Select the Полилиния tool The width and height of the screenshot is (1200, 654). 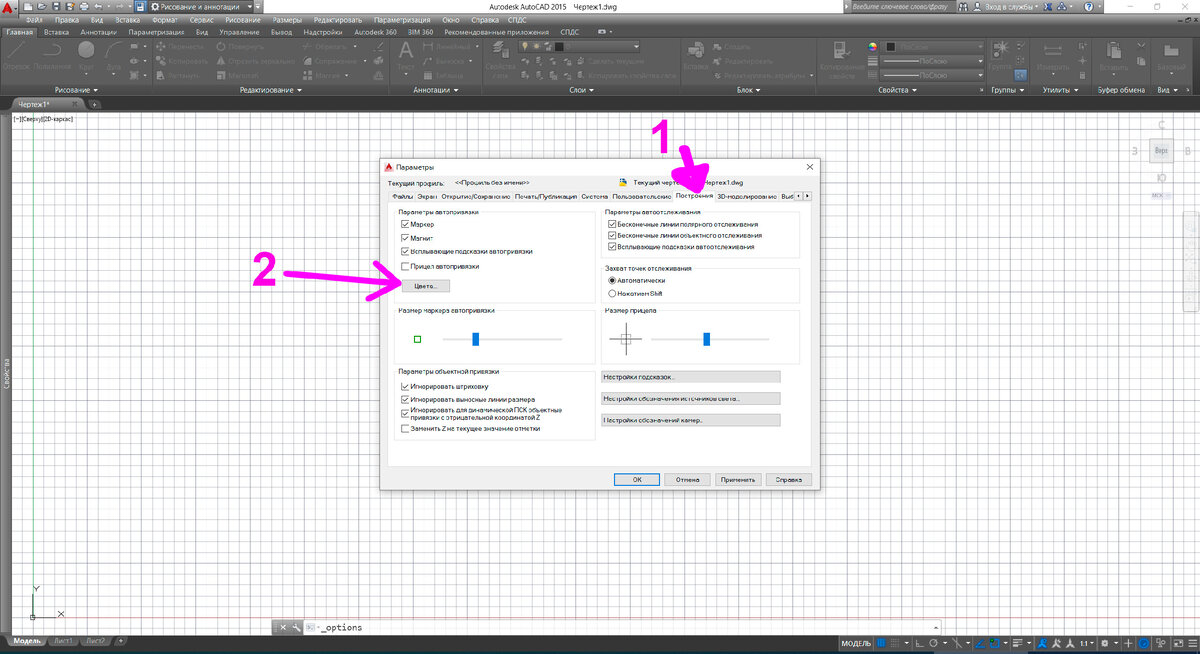(50, 54)
